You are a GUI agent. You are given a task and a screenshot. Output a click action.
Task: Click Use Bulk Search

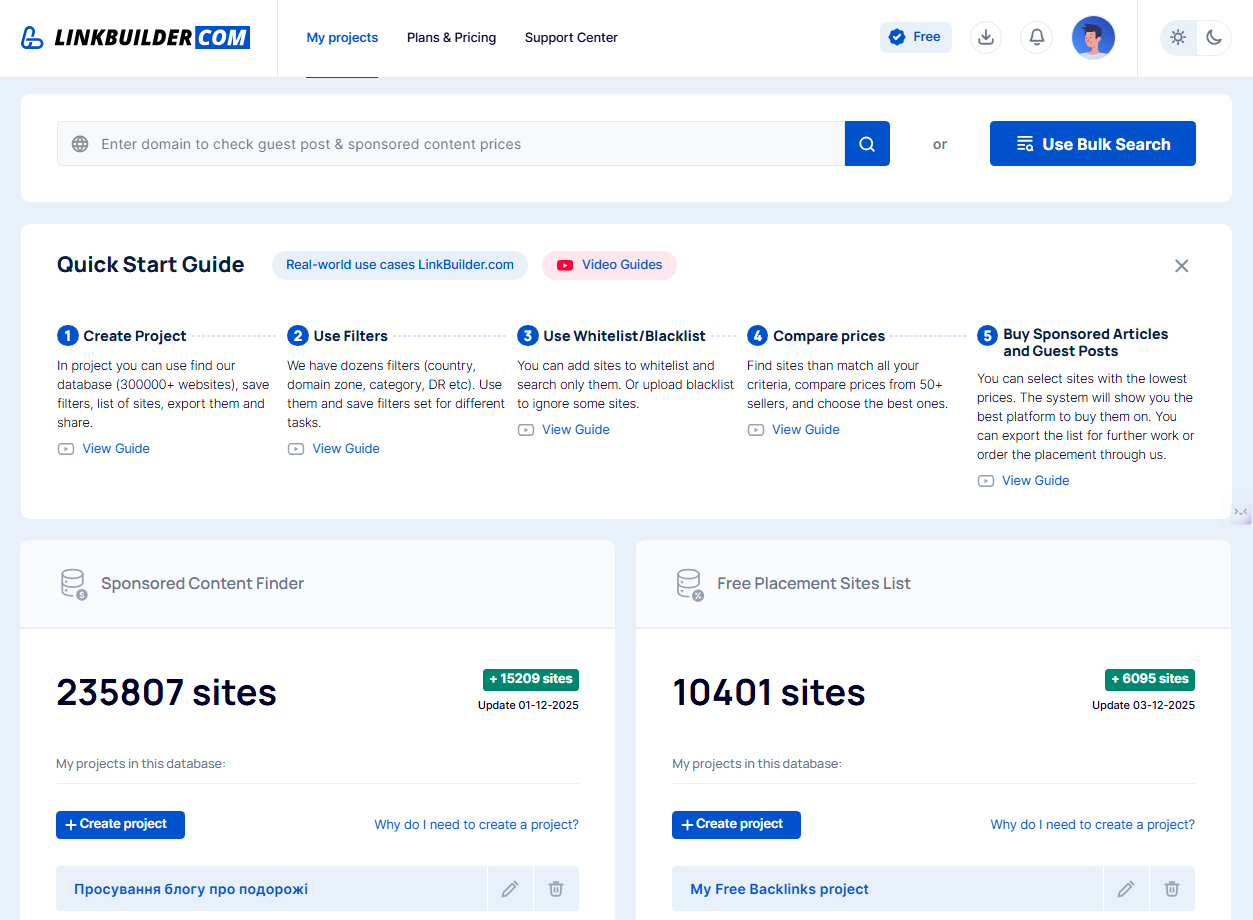coord(1092,143)
